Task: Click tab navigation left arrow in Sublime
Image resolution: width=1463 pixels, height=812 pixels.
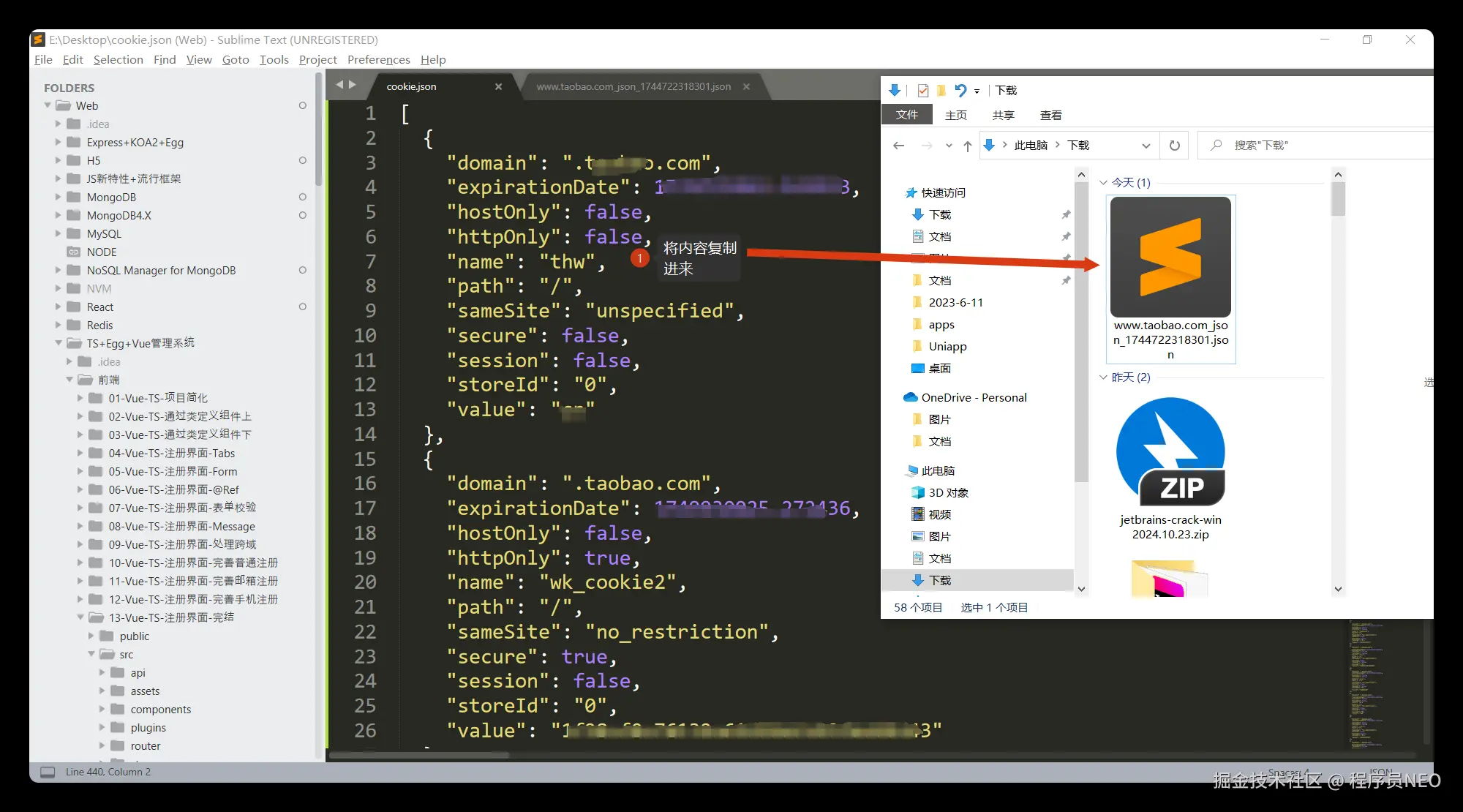Action: click(339, 85)
